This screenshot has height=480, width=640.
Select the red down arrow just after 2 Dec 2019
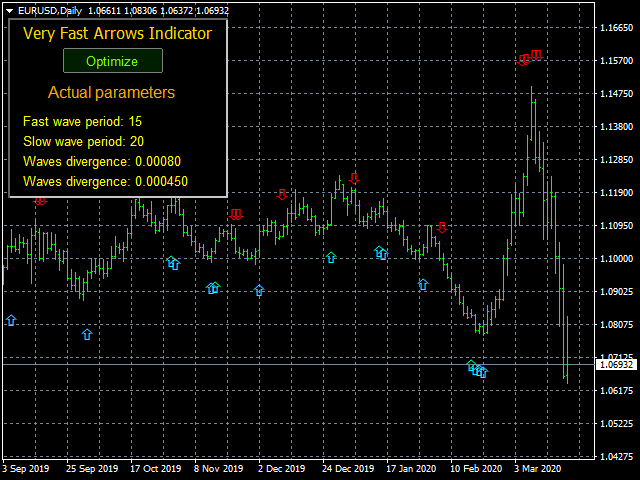[282, 194]
